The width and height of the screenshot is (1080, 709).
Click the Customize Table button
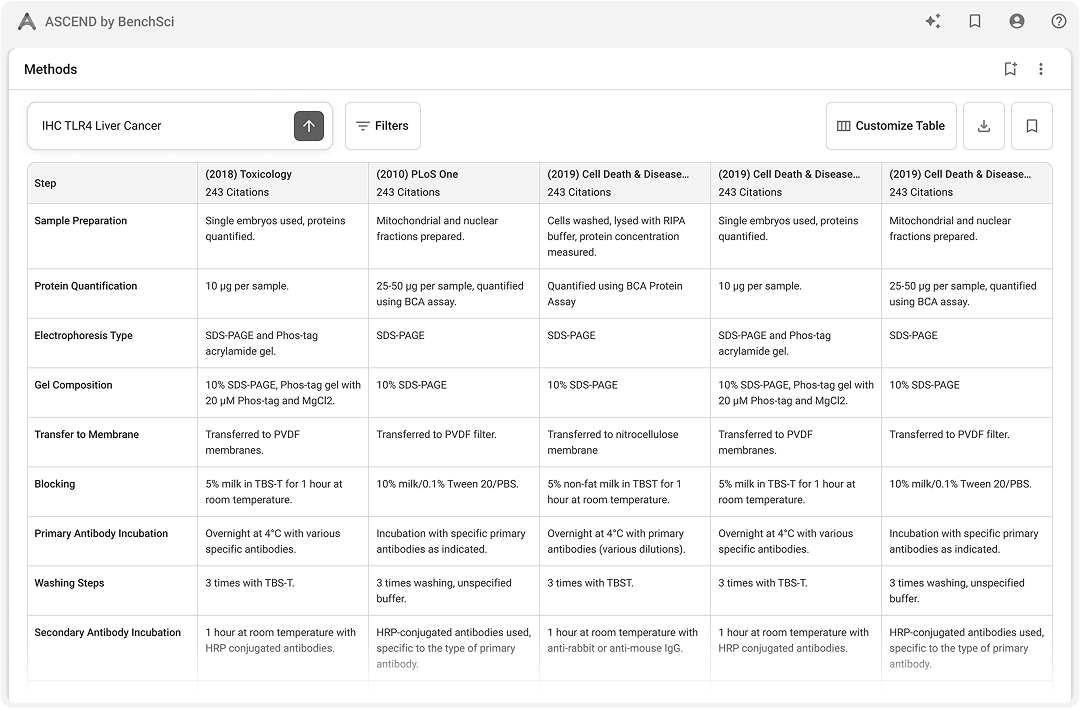pyautogui.click(x=891, y=126)
